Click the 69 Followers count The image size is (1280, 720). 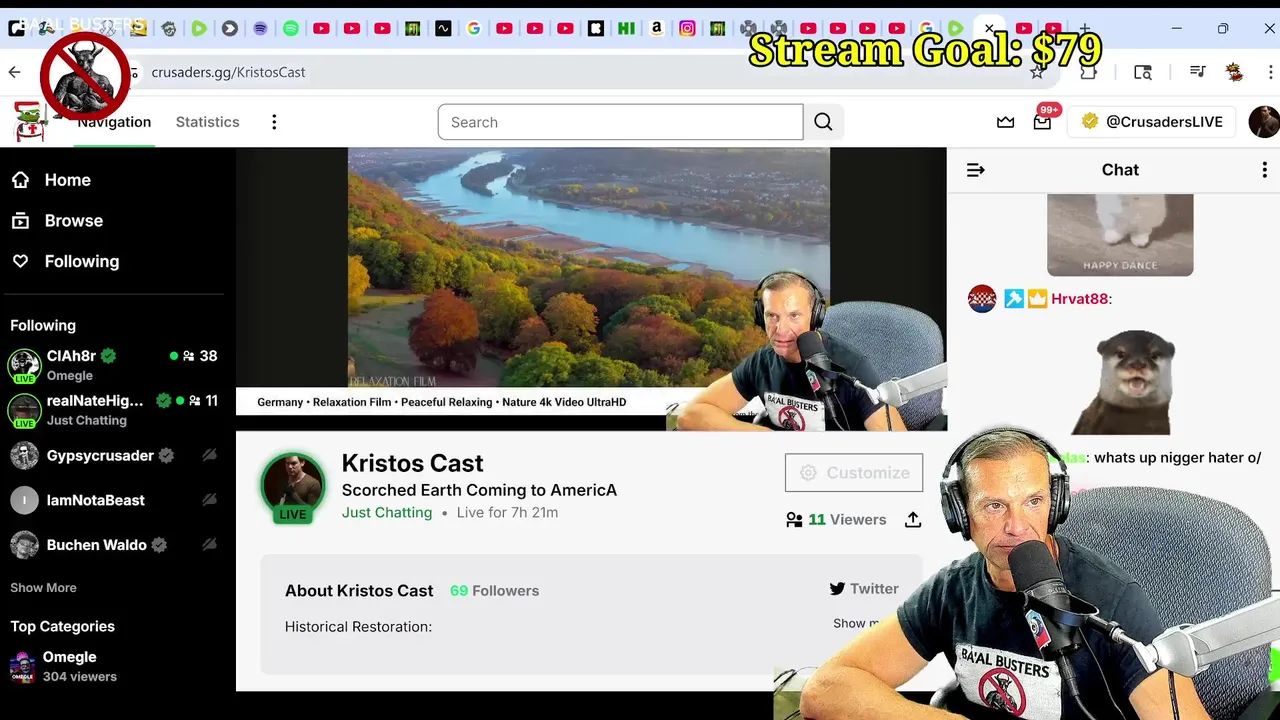point(494,591)
